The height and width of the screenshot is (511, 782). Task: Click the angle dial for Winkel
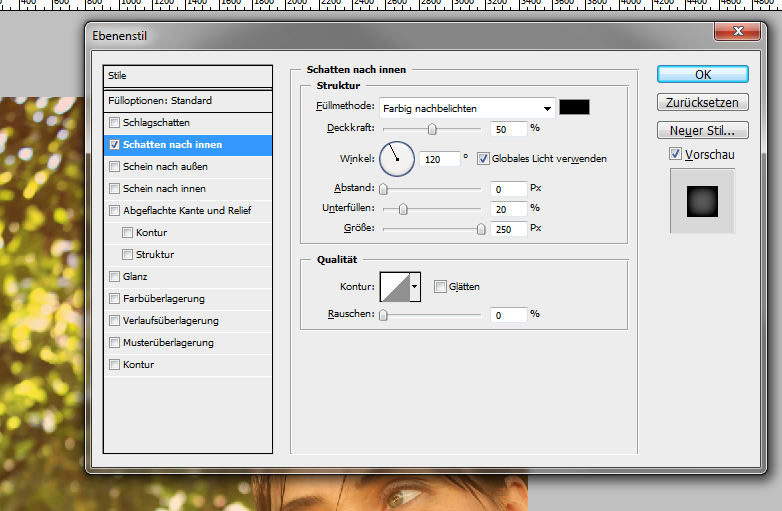[396, 157]
